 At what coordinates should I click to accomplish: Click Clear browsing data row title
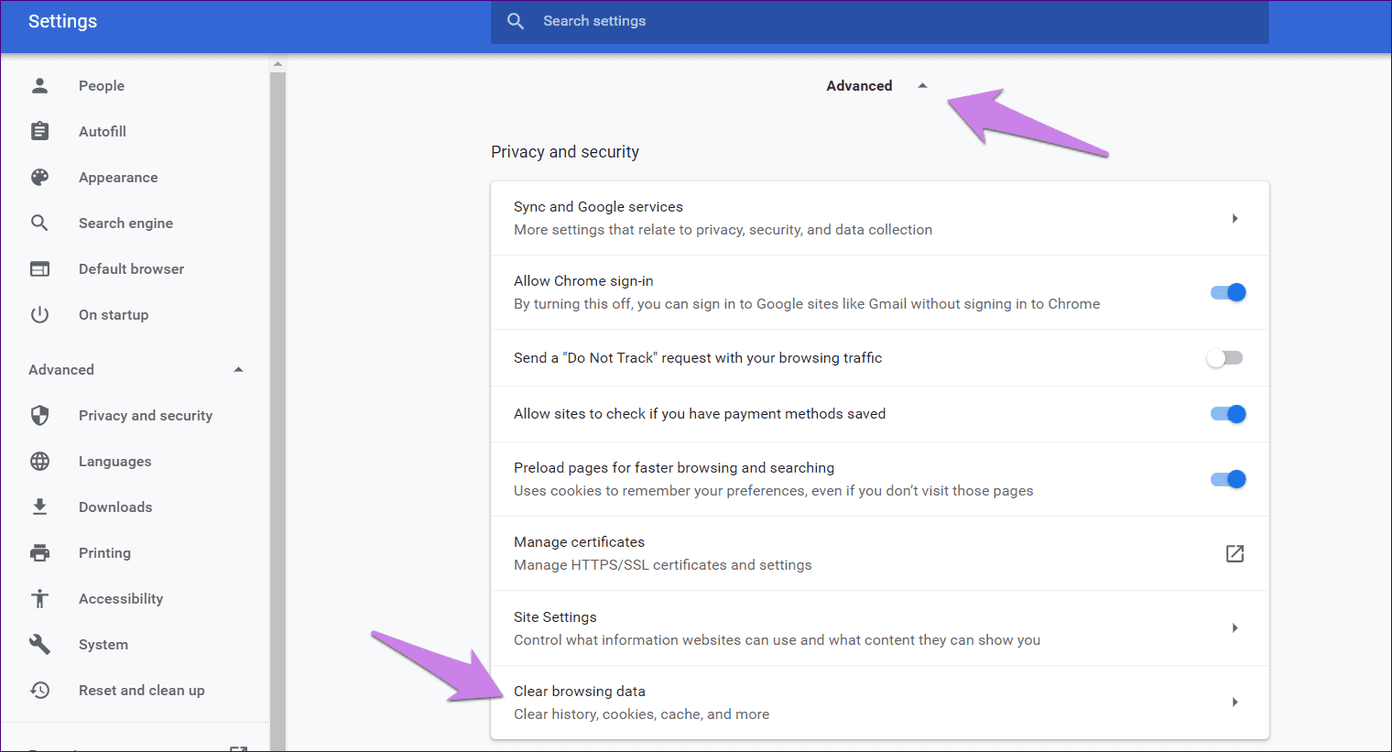point(580,691)
